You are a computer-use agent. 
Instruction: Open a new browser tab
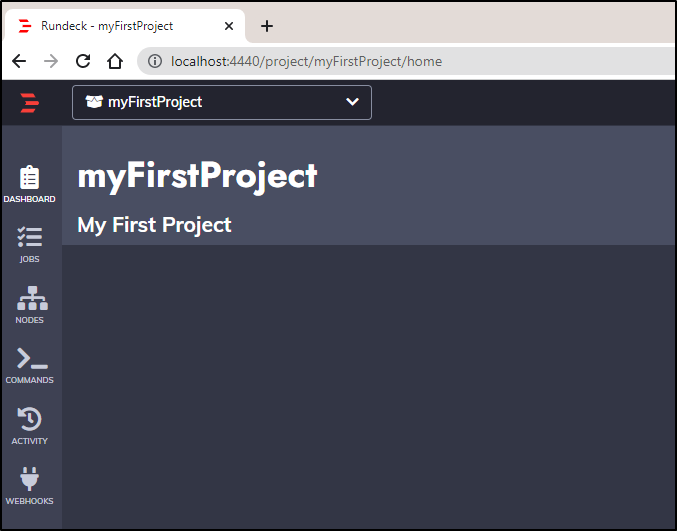tap(267, 26)
